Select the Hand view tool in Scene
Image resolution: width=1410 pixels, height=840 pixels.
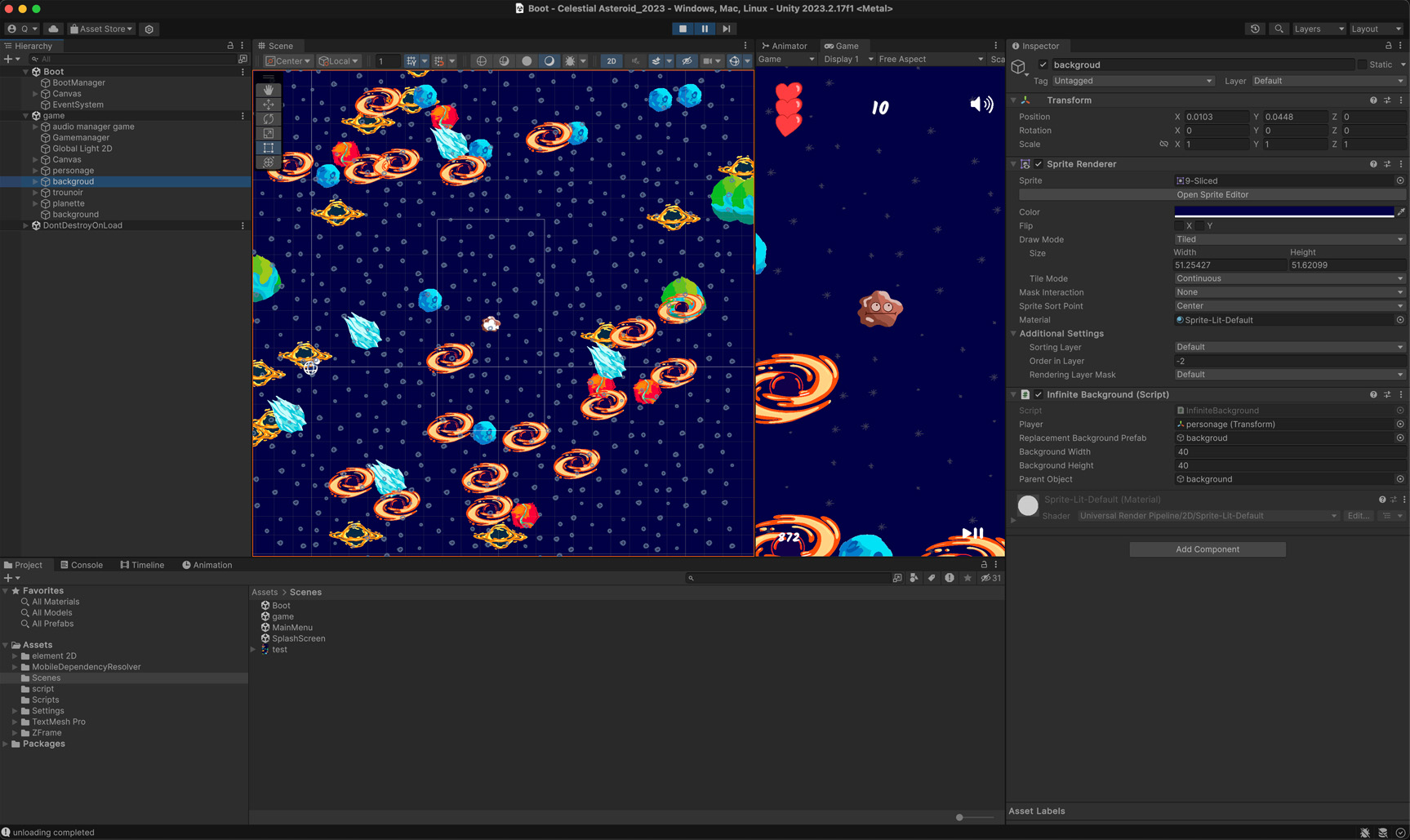(269, 90)
